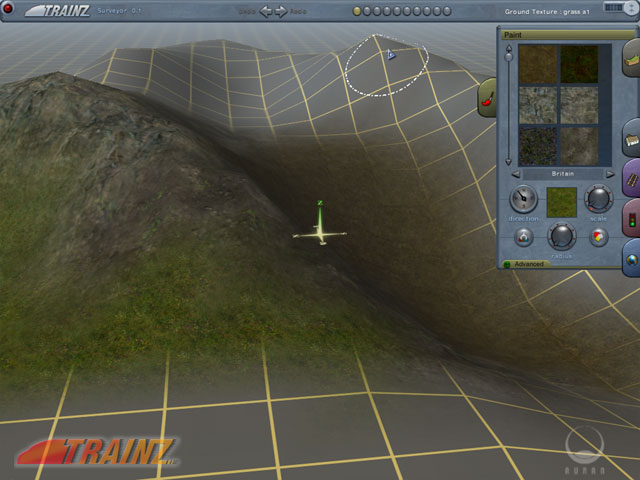Switch to the next region after Britain

click(x=610, y=174)
